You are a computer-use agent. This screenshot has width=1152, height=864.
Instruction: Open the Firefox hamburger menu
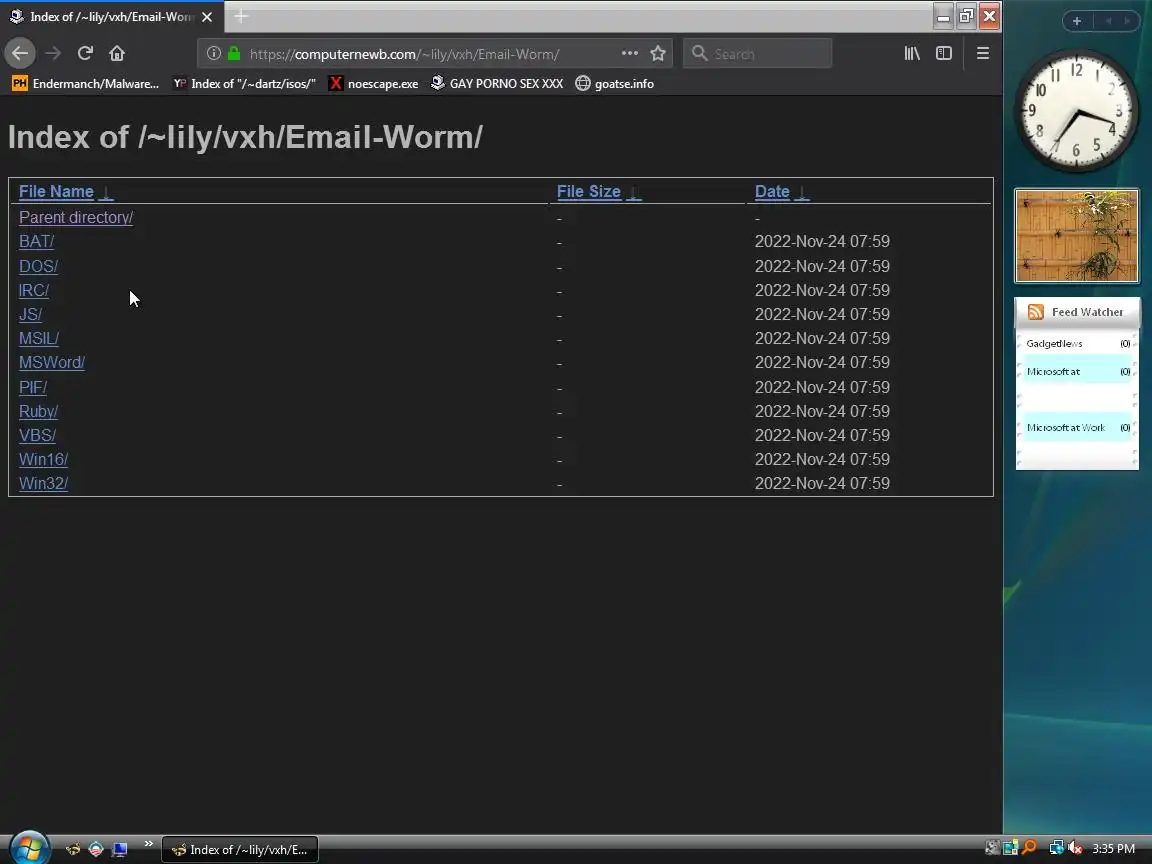pos(982,53)
